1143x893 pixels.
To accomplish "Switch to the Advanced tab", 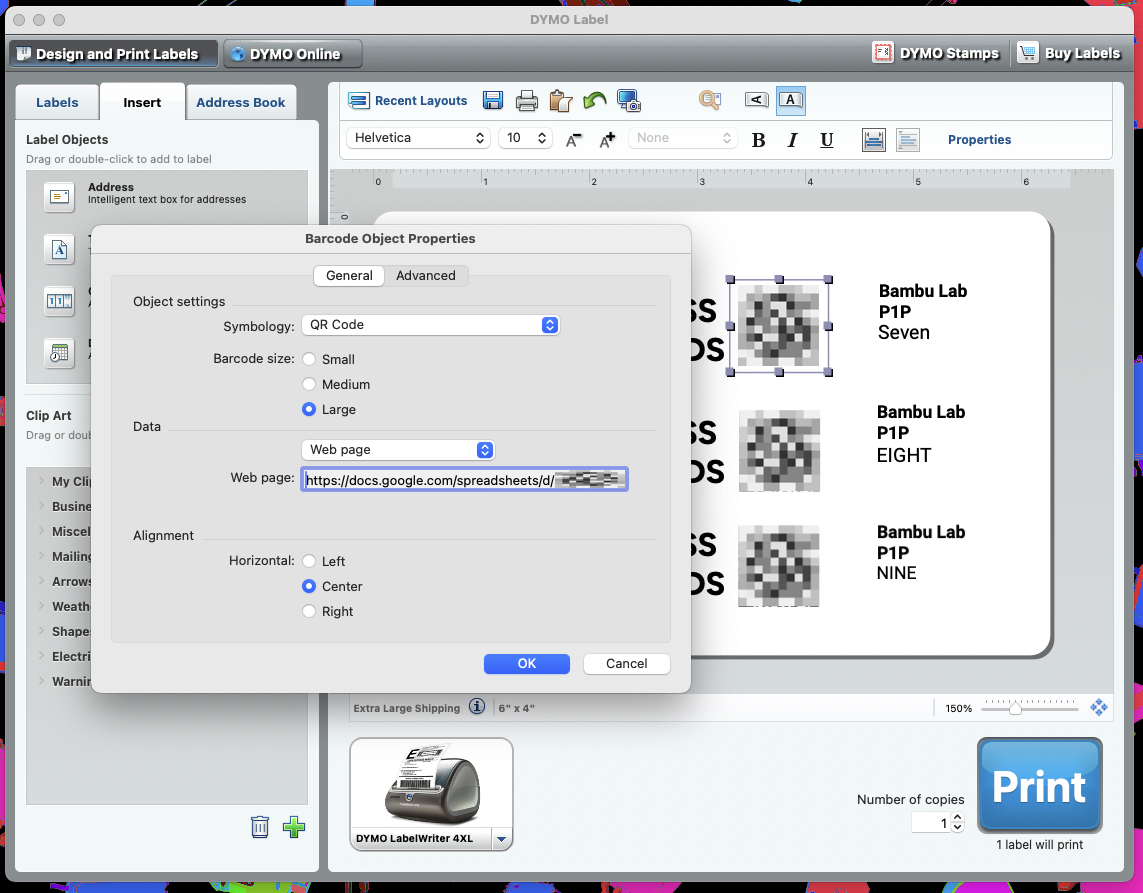I will pyautogui.click(x=425, y=276).
